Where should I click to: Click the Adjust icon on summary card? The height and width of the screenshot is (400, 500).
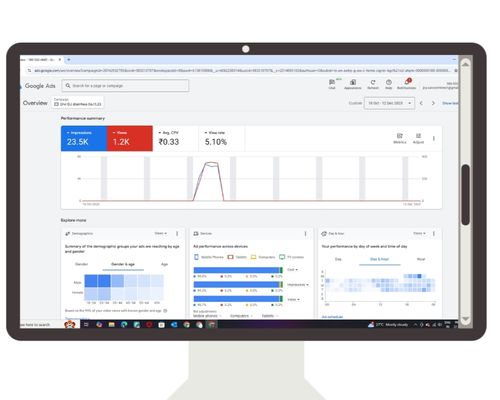(x=418, y=138)
